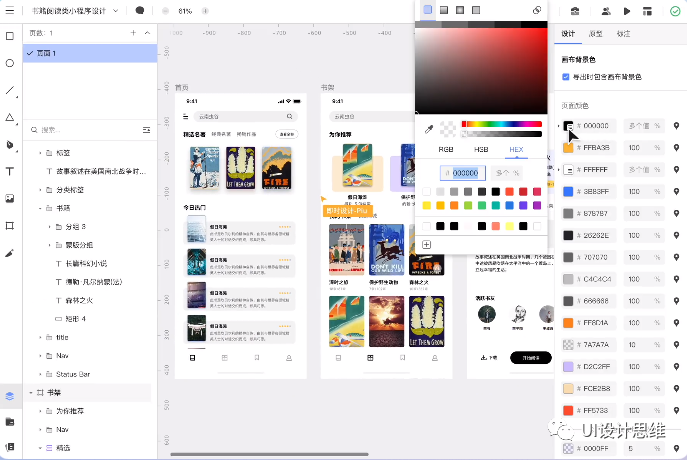The height and width of the screenshot is (460, 687).
Task: Add a new page with plus icon
Action: click(x=133, y=33)
